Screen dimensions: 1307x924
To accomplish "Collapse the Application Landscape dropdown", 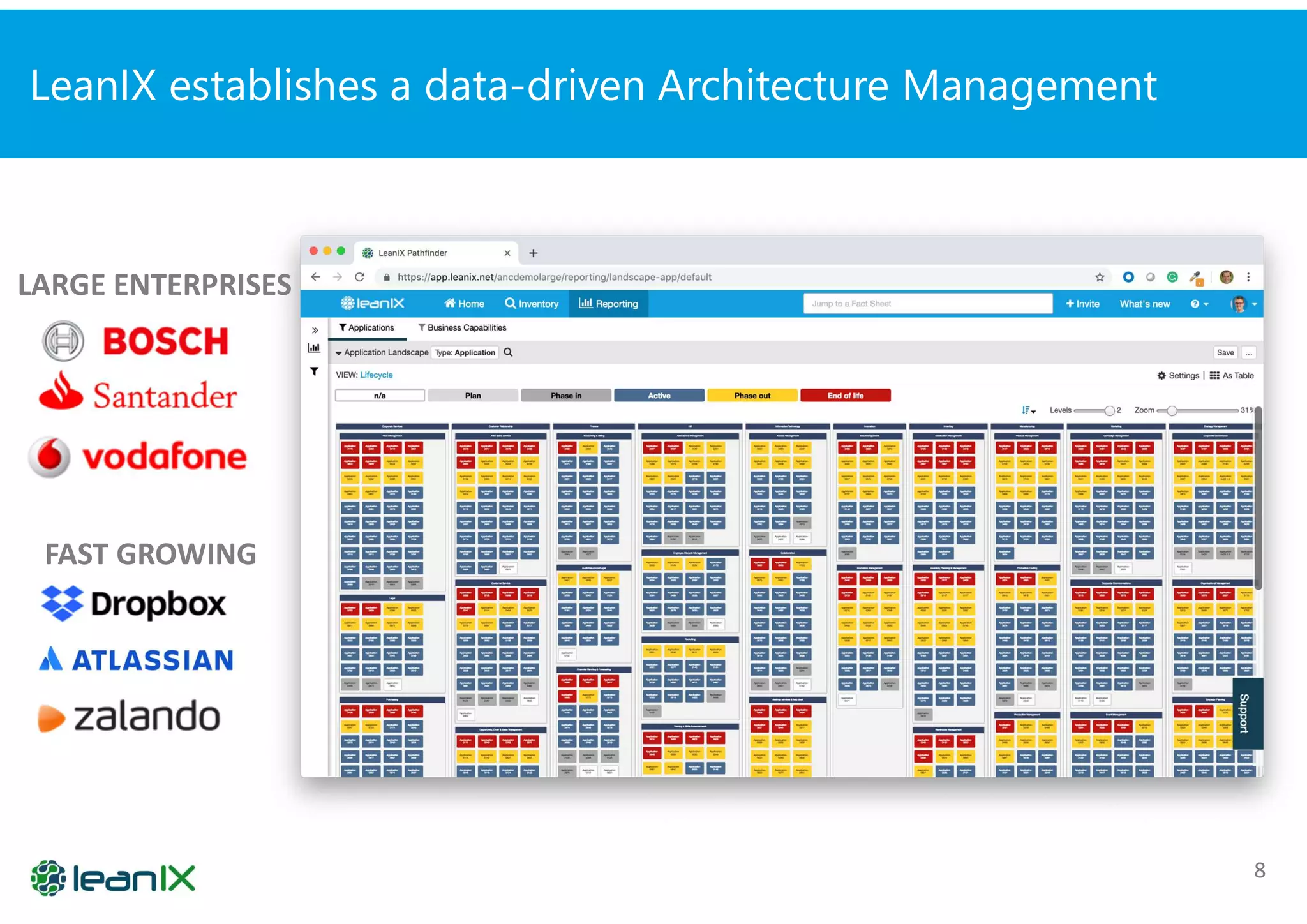I will pyautogui.click(x=339, y=353).
